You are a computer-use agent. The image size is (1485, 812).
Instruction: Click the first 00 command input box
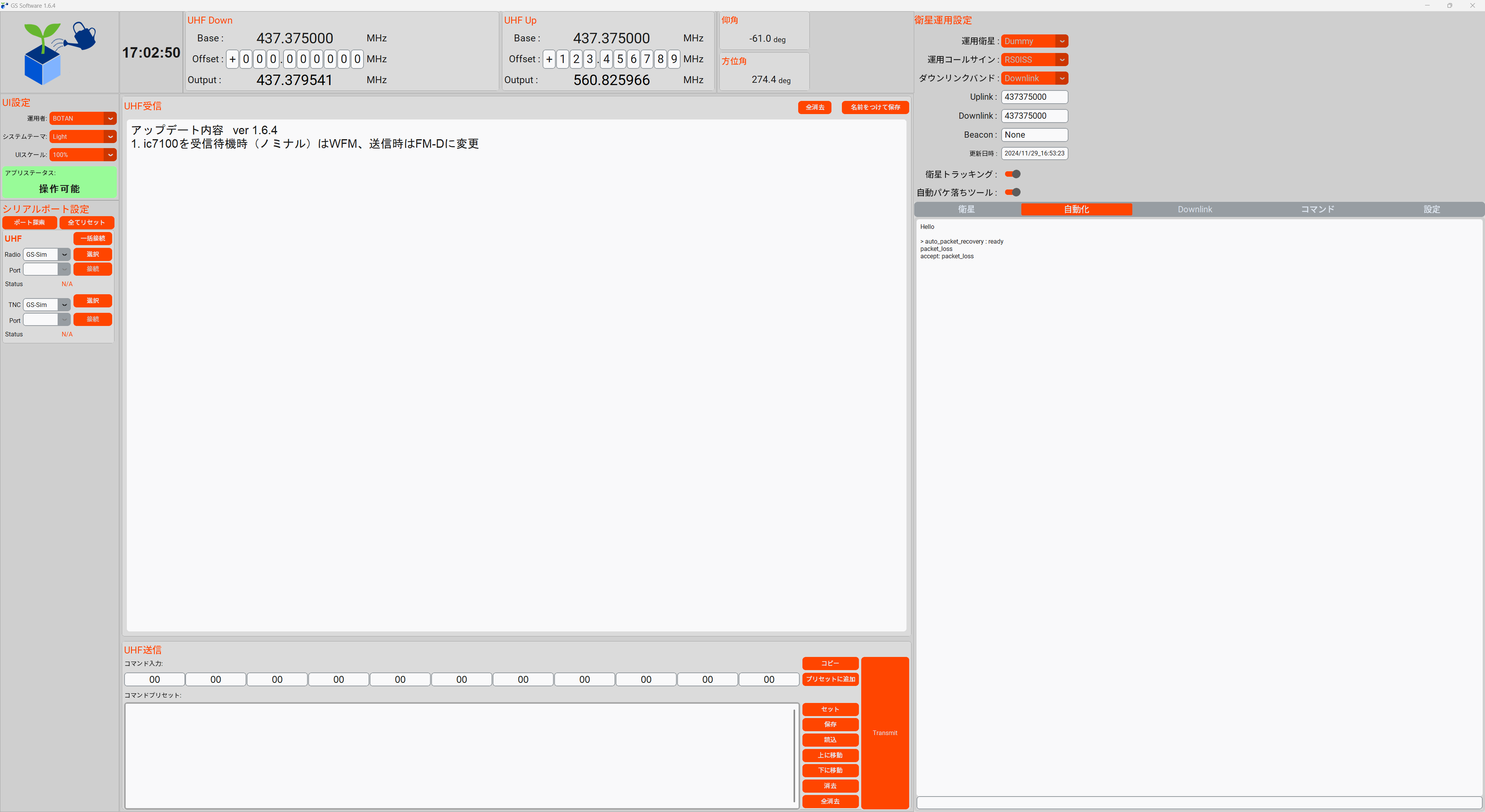[155, 680]
